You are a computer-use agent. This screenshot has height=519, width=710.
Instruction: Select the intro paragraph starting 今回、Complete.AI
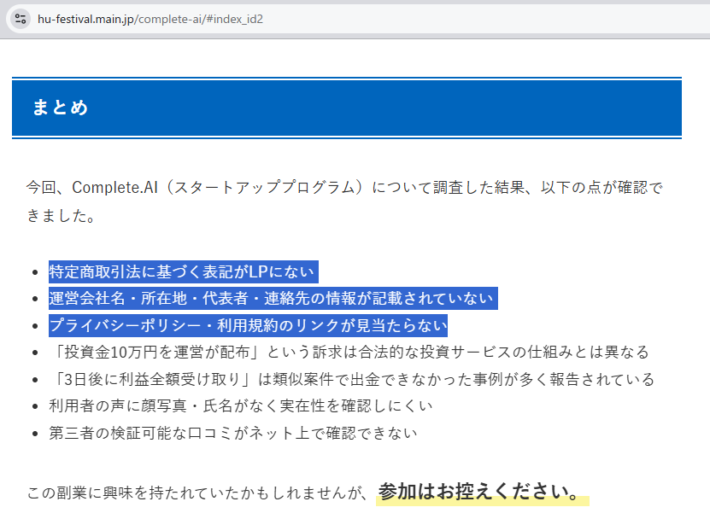click(344, 202)
